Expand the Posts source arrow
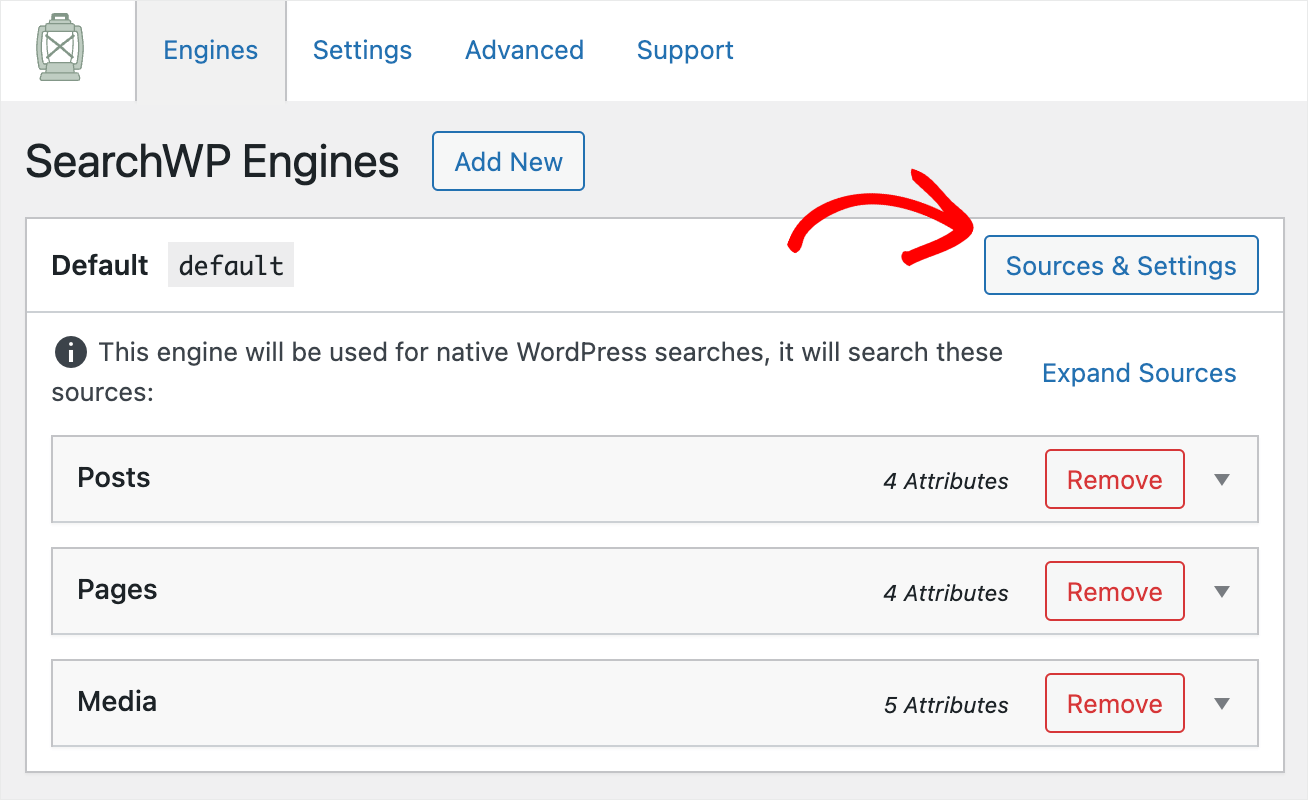This screenshot has height=800, width=1308. coord(1221,480)
